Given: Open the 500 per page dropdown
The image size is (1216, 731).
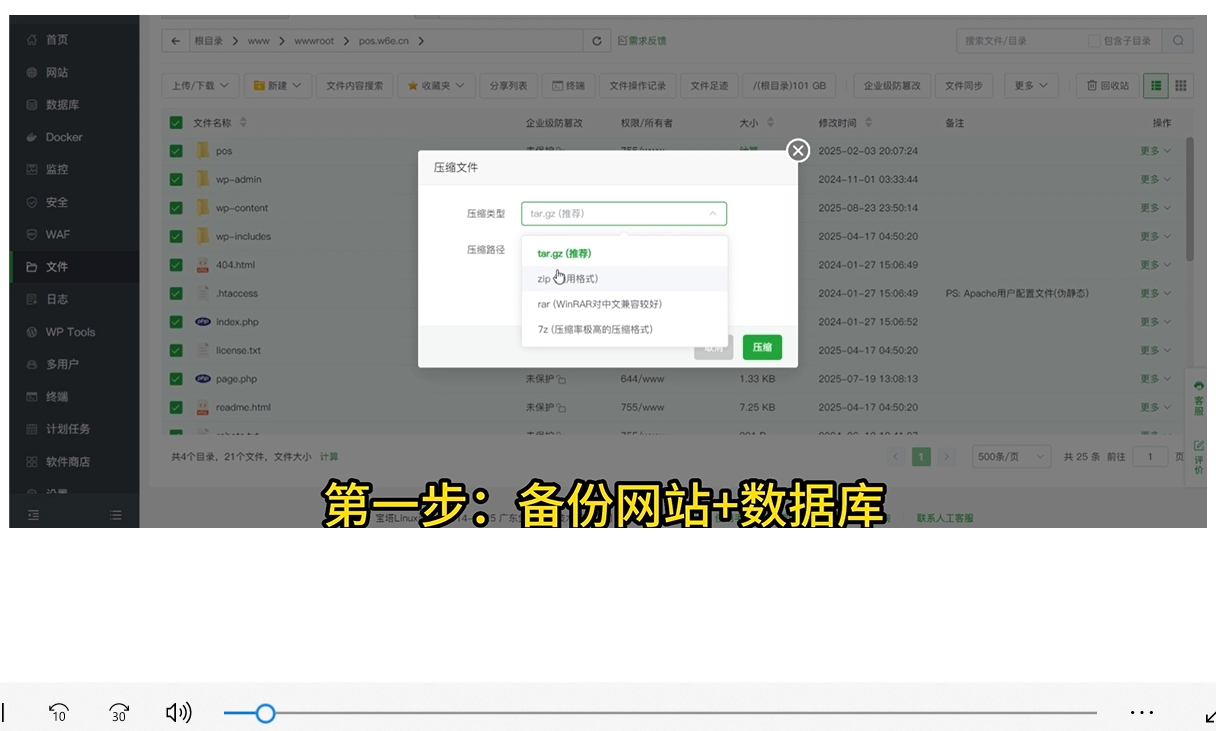Looking at the screenshot, I should (1011, 457).
